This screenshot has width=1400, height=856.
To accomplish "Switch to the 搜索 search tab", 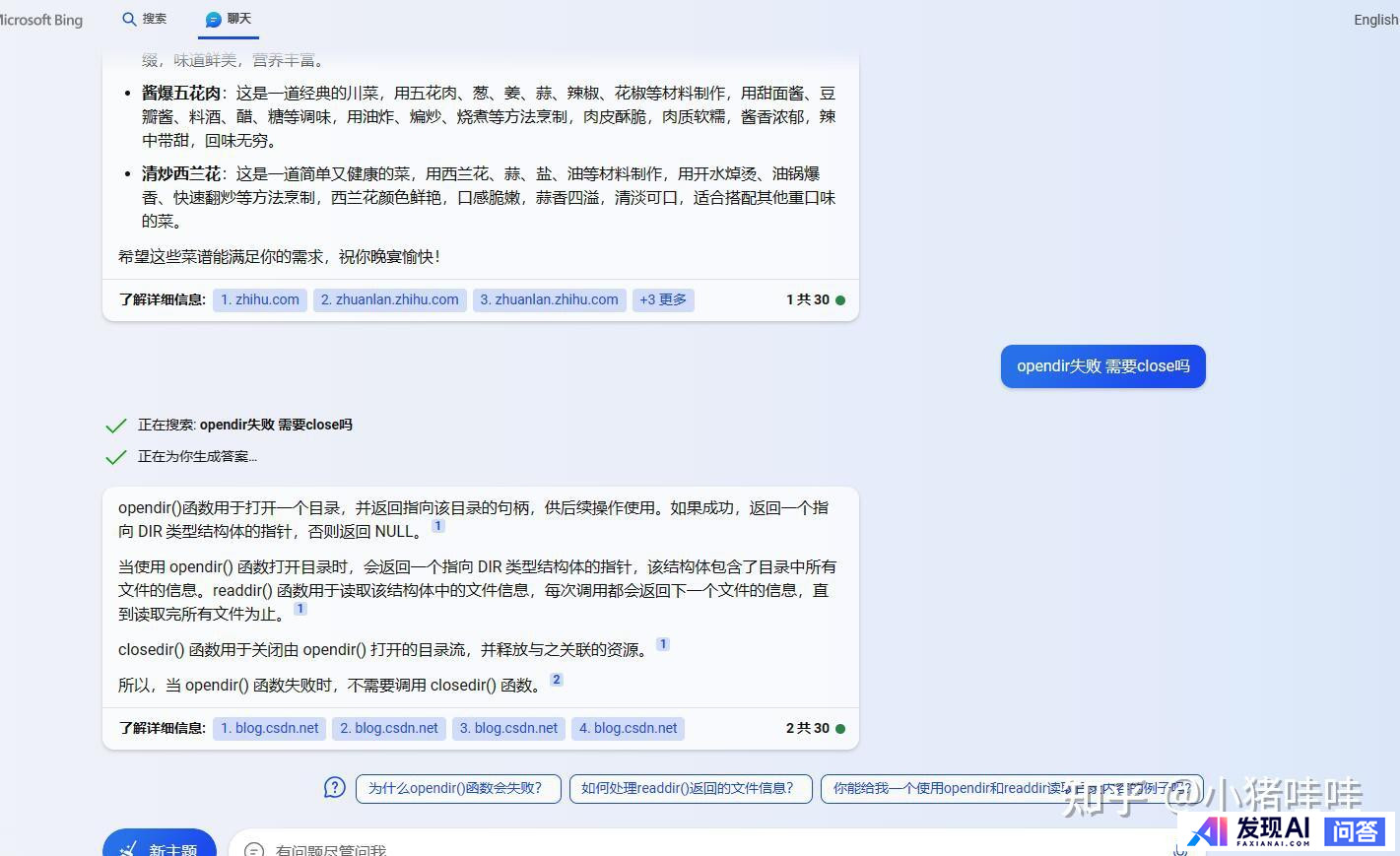I will [144, 19].
